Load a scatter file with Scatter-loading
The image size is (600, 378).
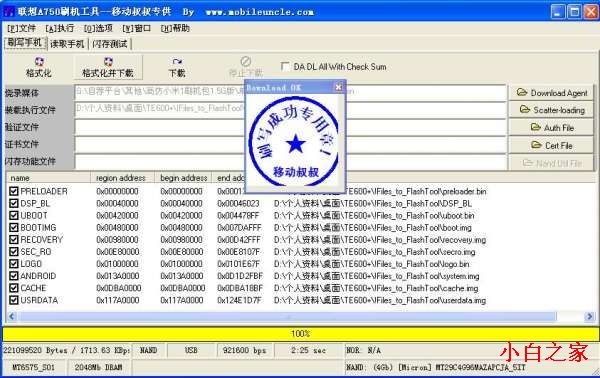pyautogui.click(x=551, y=110)
